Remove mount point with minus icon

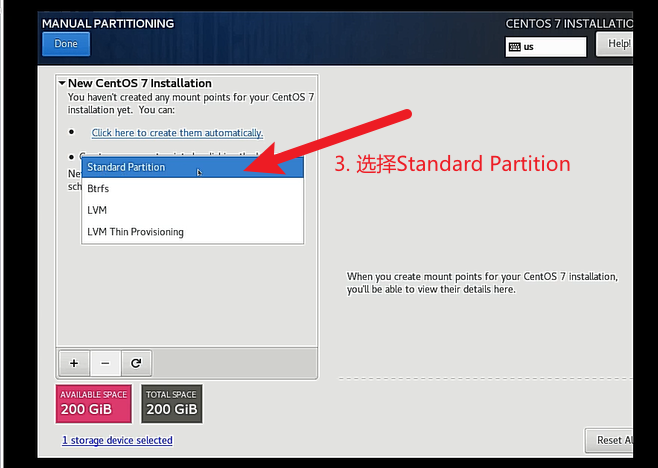point(105,363)
